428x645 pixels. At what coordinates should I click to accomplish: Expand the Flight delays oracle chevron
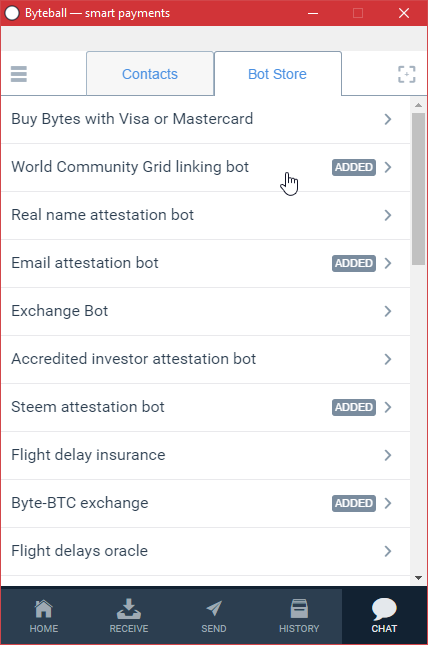[x=388, y=551]
